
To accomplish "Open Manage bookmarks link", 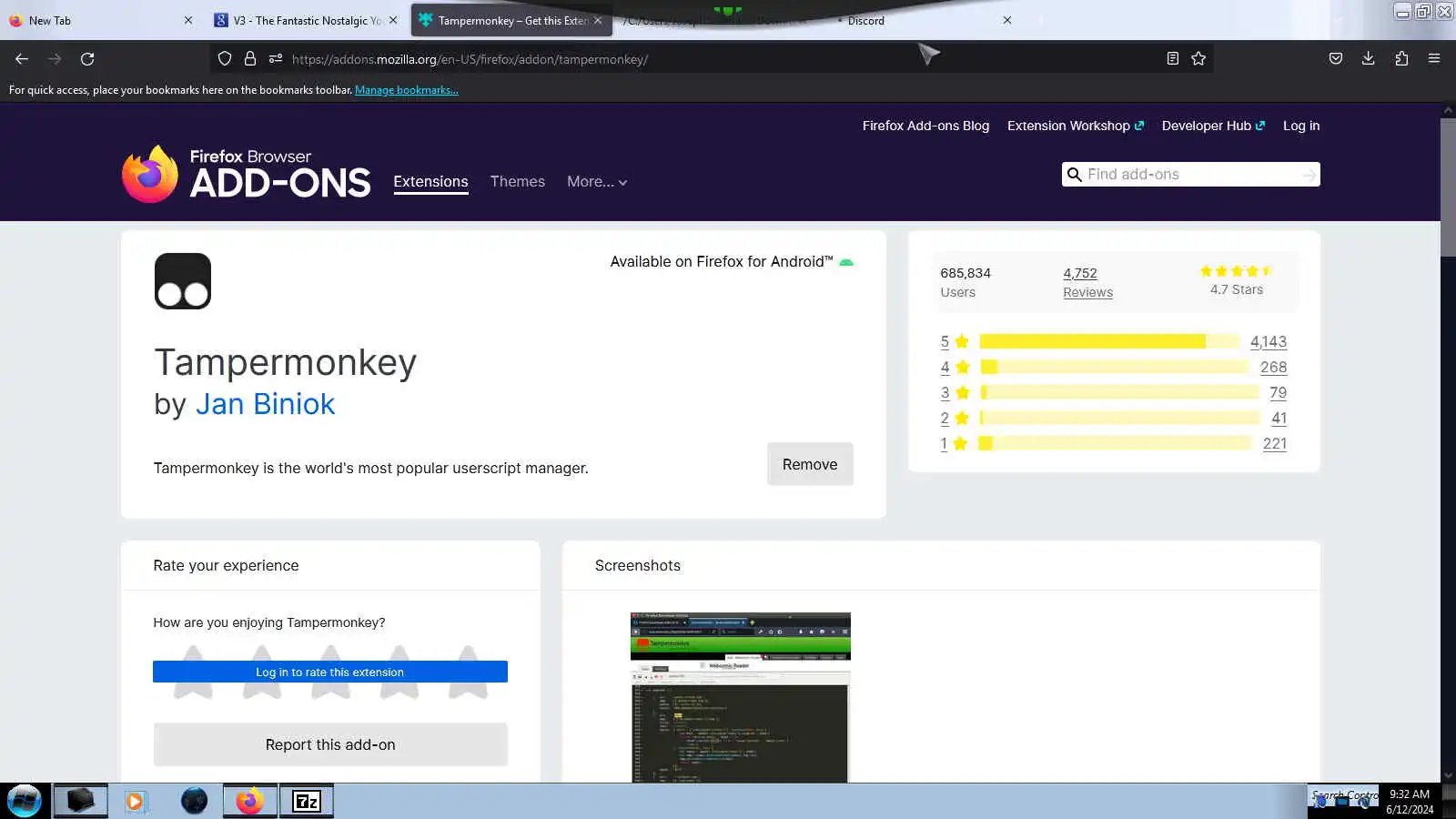I will tap(407, 90).
